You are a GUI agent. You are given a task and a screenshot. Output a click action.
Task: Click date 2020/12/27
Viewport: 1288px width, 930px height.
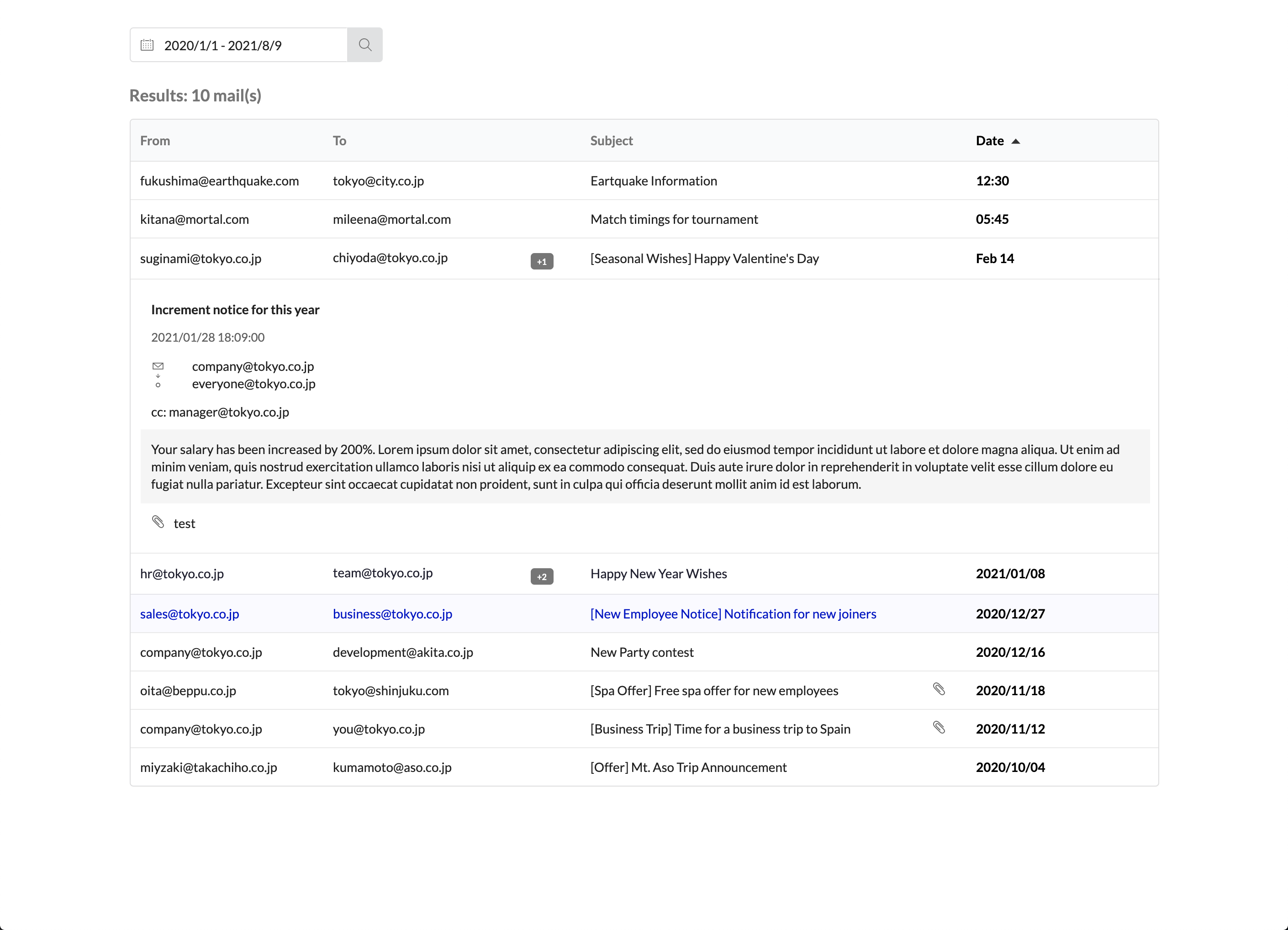(1010, 614)
